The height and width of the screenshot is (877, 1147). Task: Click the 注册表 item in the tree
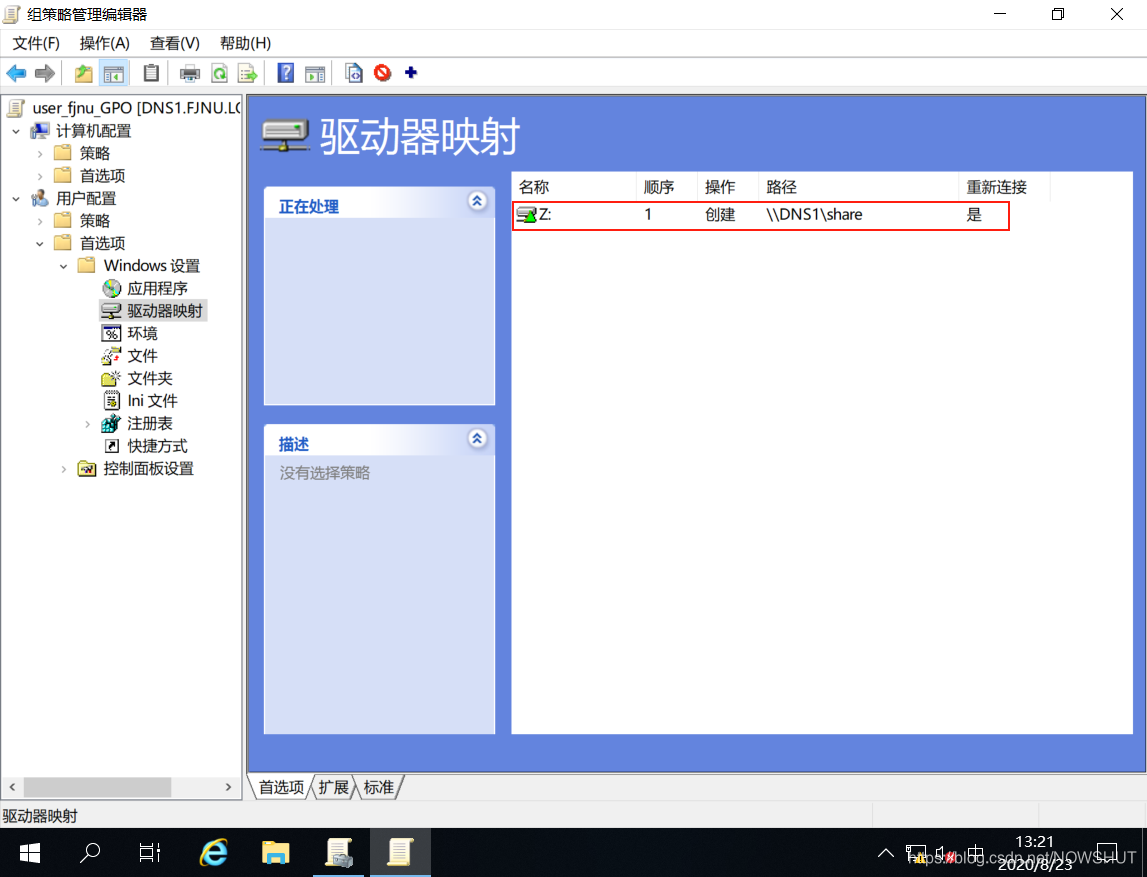150,423
